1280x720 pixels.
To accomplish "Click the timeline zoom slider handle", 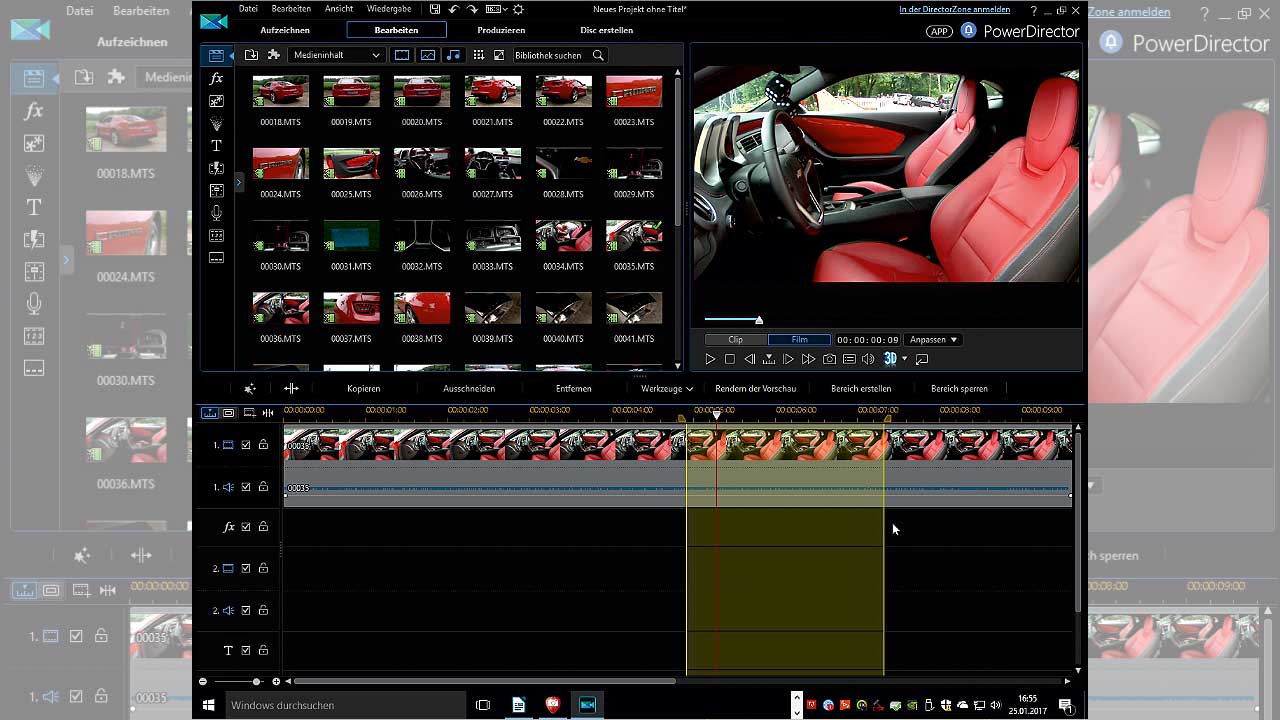I will [x=257, y=681].
